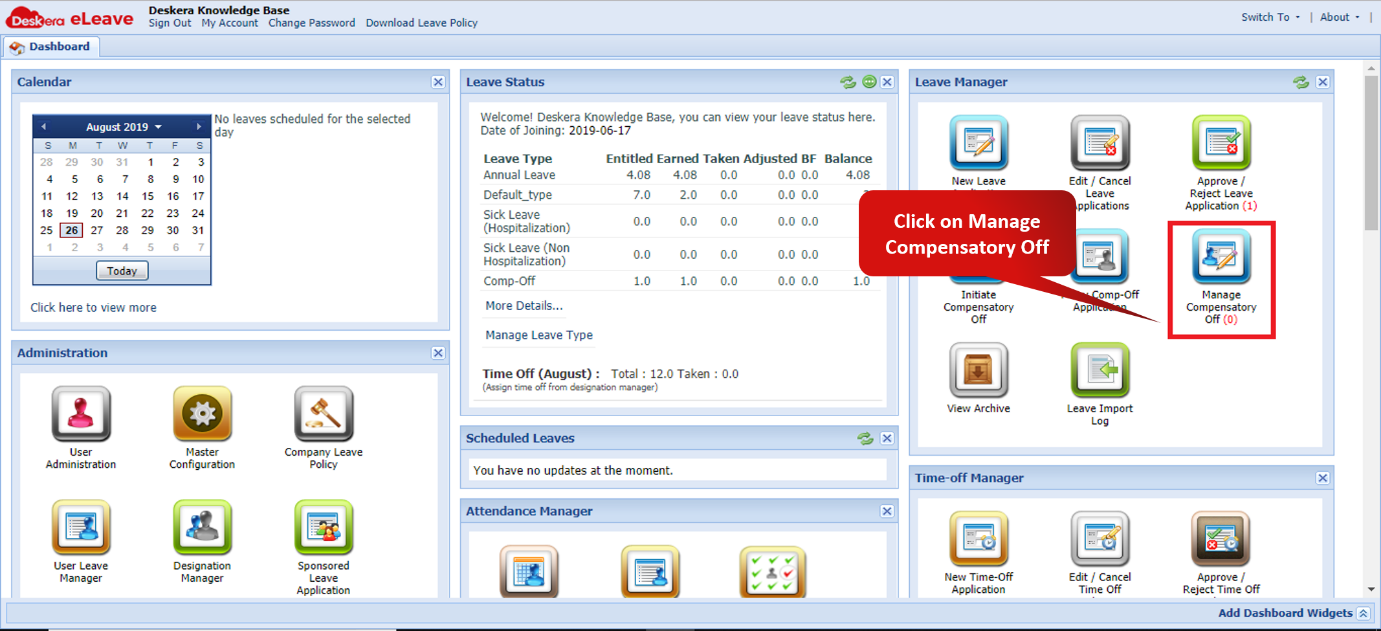Open Approve / Reject Leave Application
1381x631 pixels.
tap(1221, 142)
